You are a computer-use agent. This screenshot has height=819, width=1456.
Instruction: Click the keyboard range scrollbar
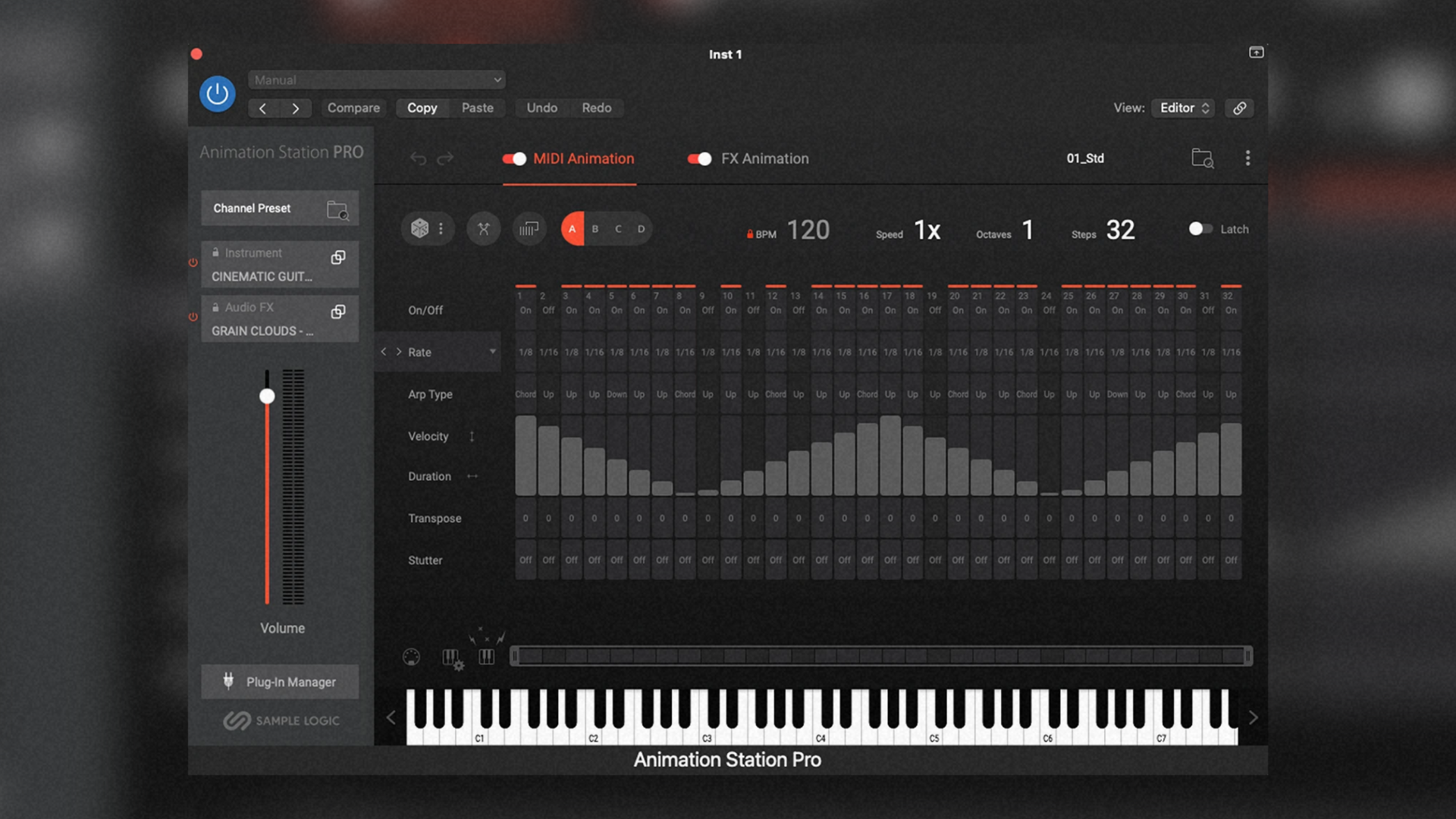click(881, 656)
